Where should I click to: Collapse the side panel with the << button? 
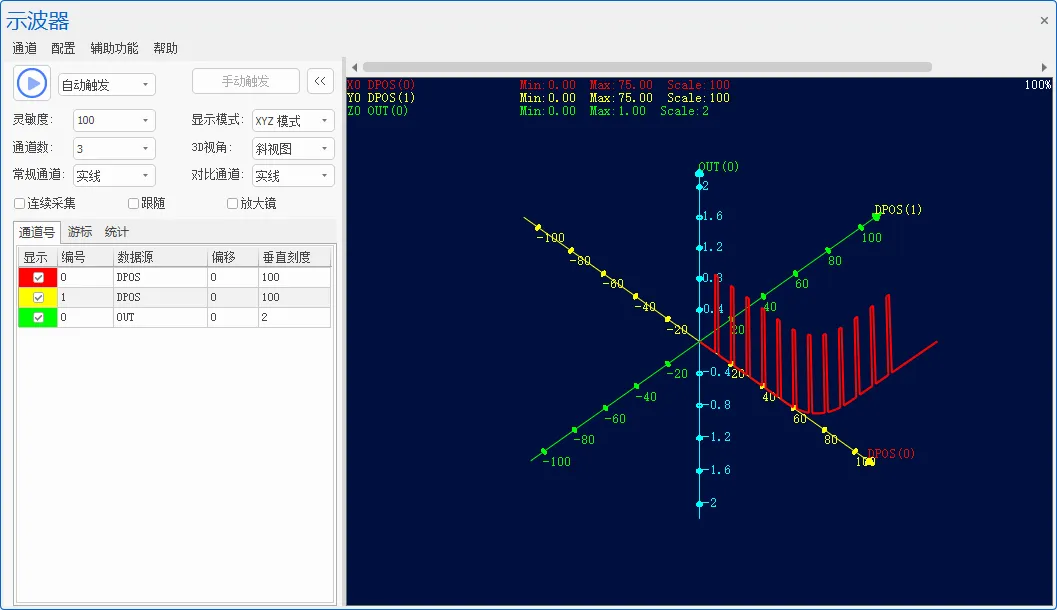tap(320, 82)
